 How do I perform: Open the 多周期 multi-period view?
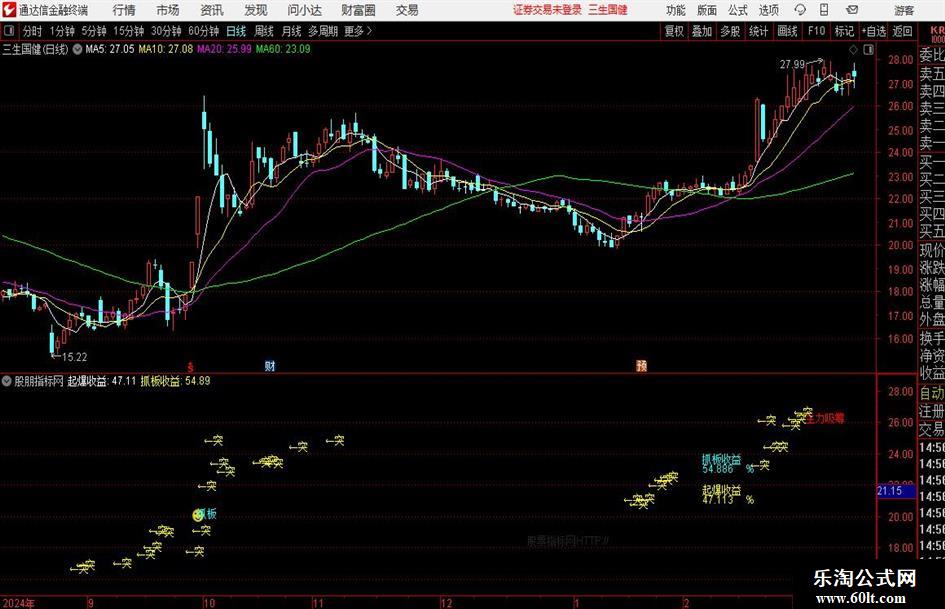323,31
